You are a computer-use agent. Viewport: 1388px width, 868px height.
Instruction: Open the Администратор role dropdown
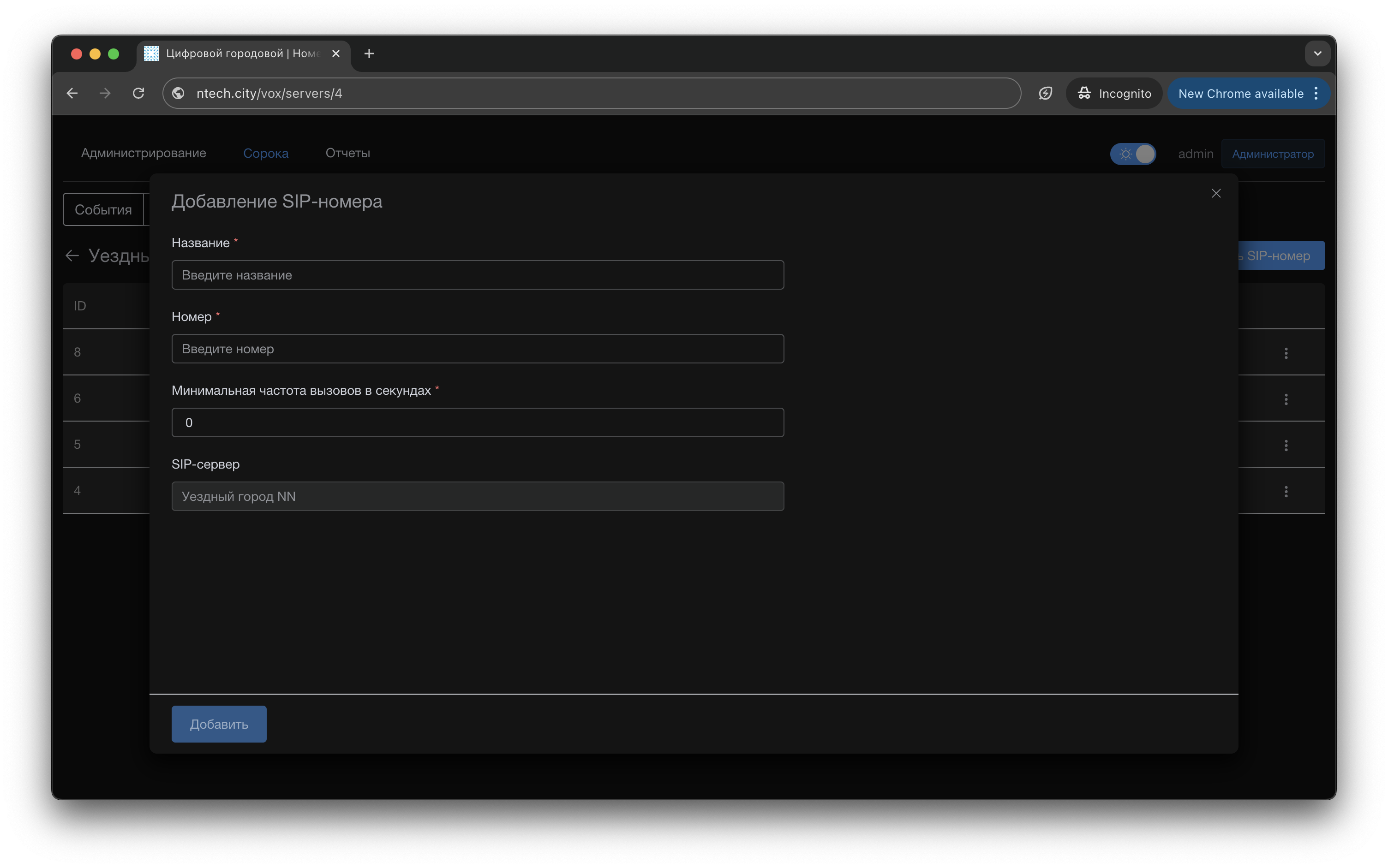point(1273,154)
